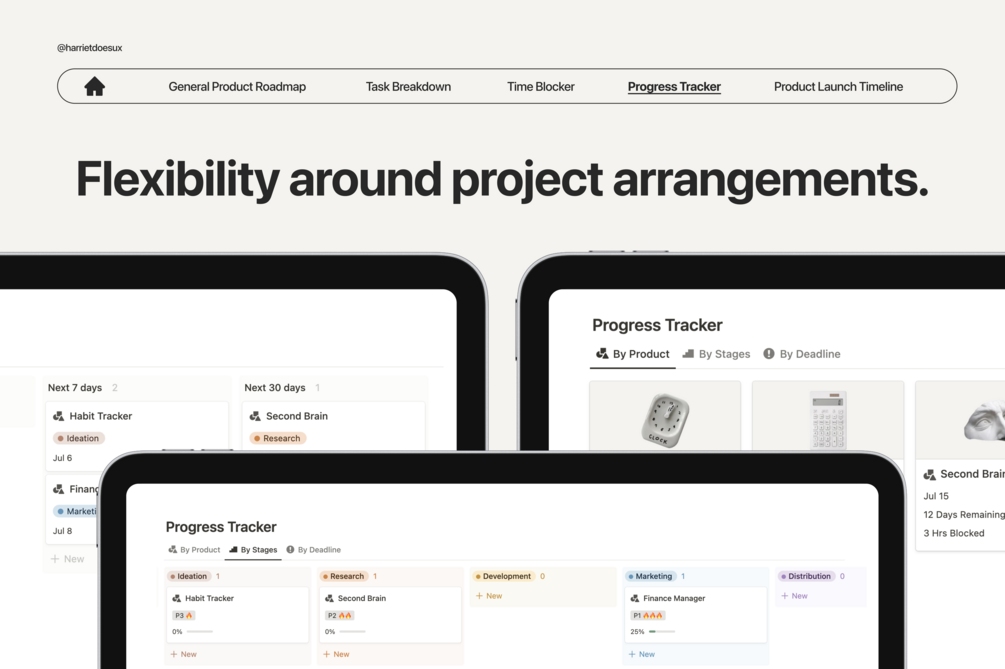Select By Product tab in right tablet
Viewport: 1005px width, 669px height.
(633, 354)
